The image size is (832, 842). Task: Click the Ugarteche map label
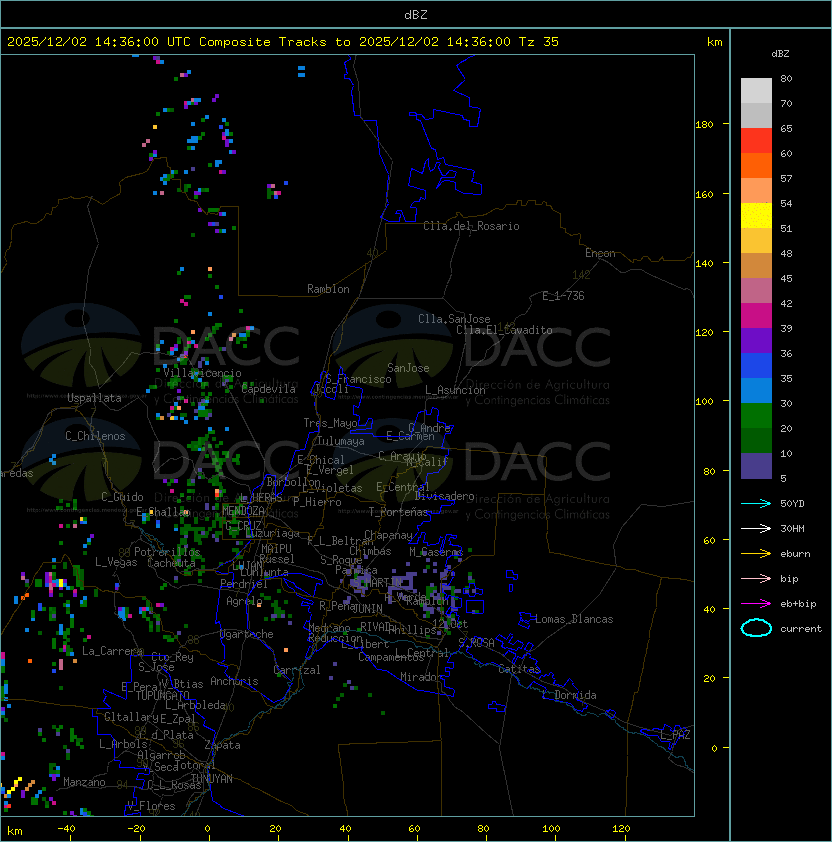tap(247, 634)
